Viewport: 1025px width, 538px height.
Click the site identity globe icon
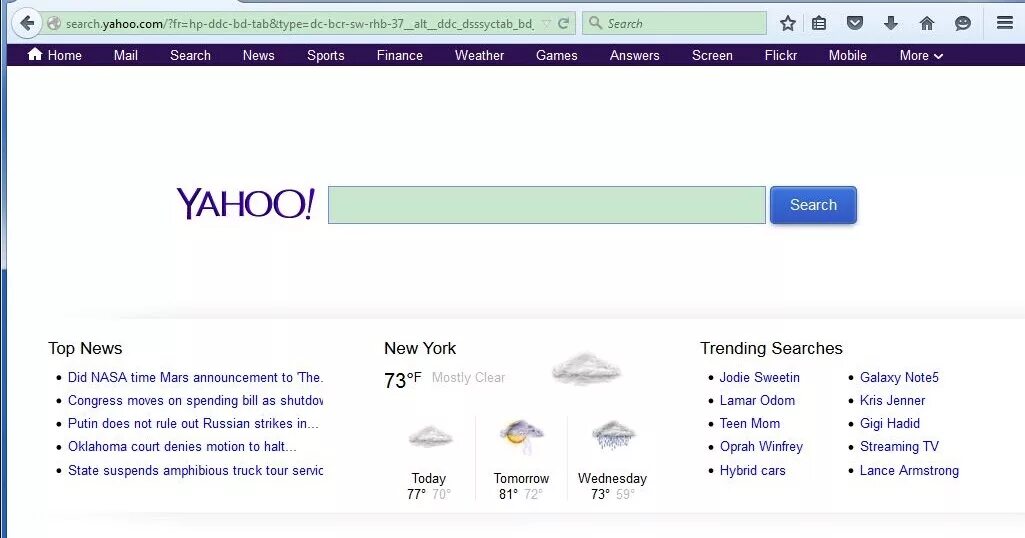(x=54, y=24)
